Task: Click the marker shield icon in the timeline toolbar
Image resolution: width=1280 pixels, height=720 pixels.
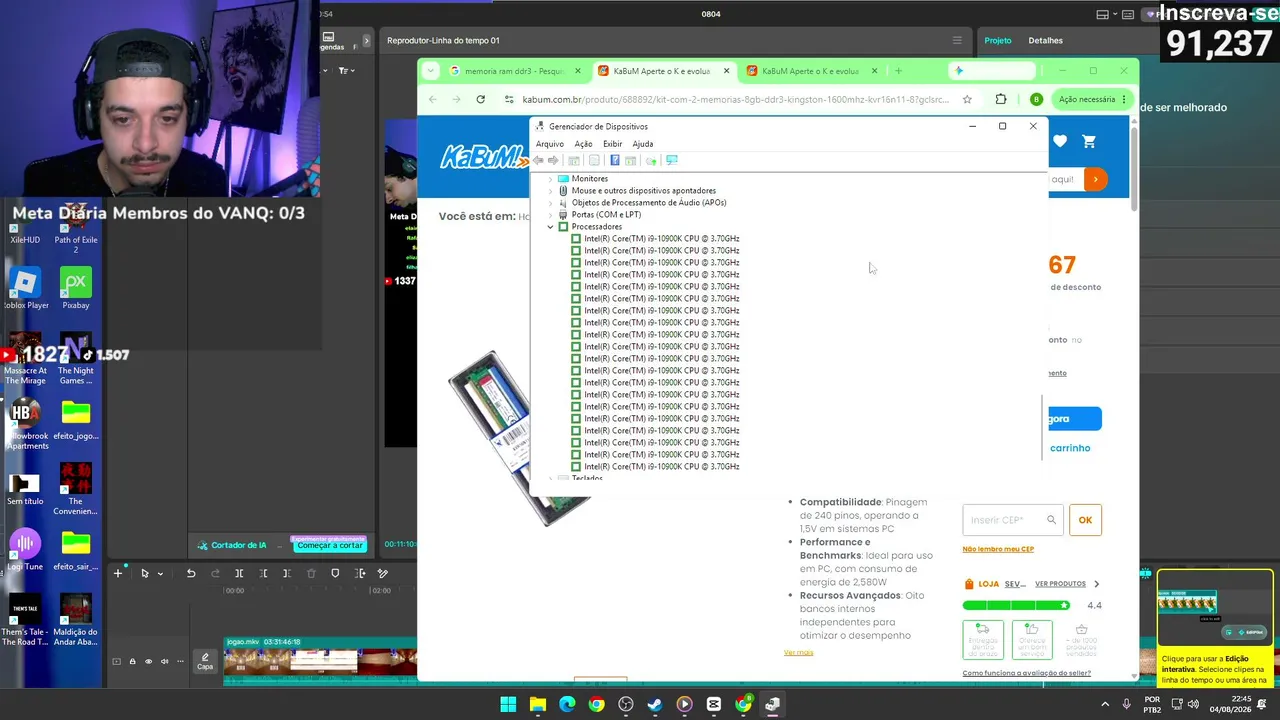Action: (335, 573)
